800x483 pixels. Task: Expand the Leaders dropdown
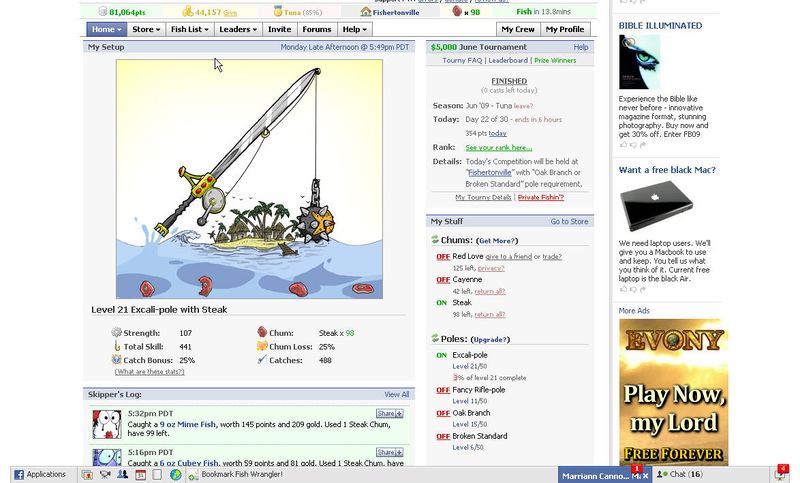(x=238, y=29)
